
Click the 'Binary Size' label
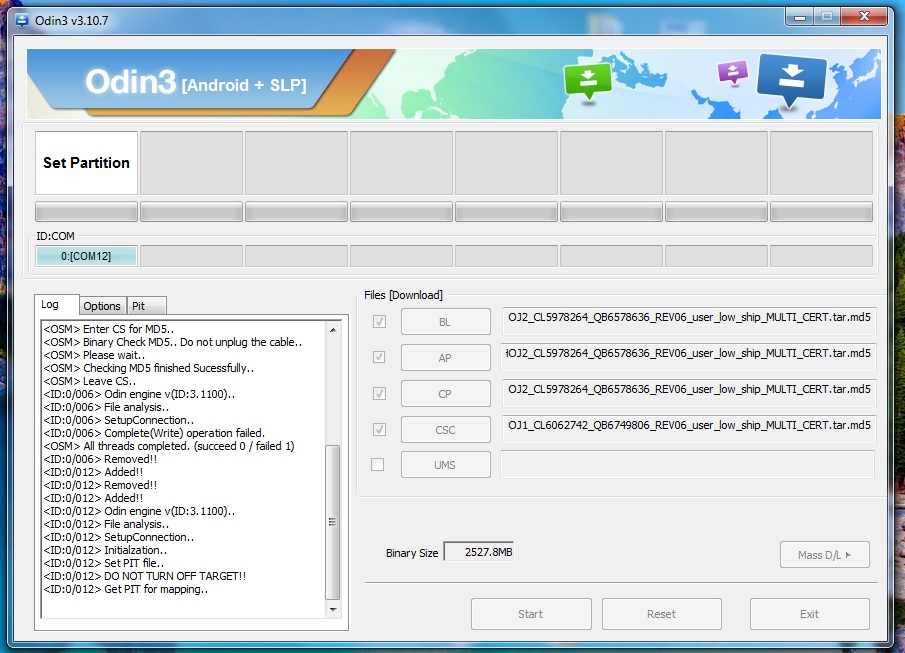coord(412,553)
